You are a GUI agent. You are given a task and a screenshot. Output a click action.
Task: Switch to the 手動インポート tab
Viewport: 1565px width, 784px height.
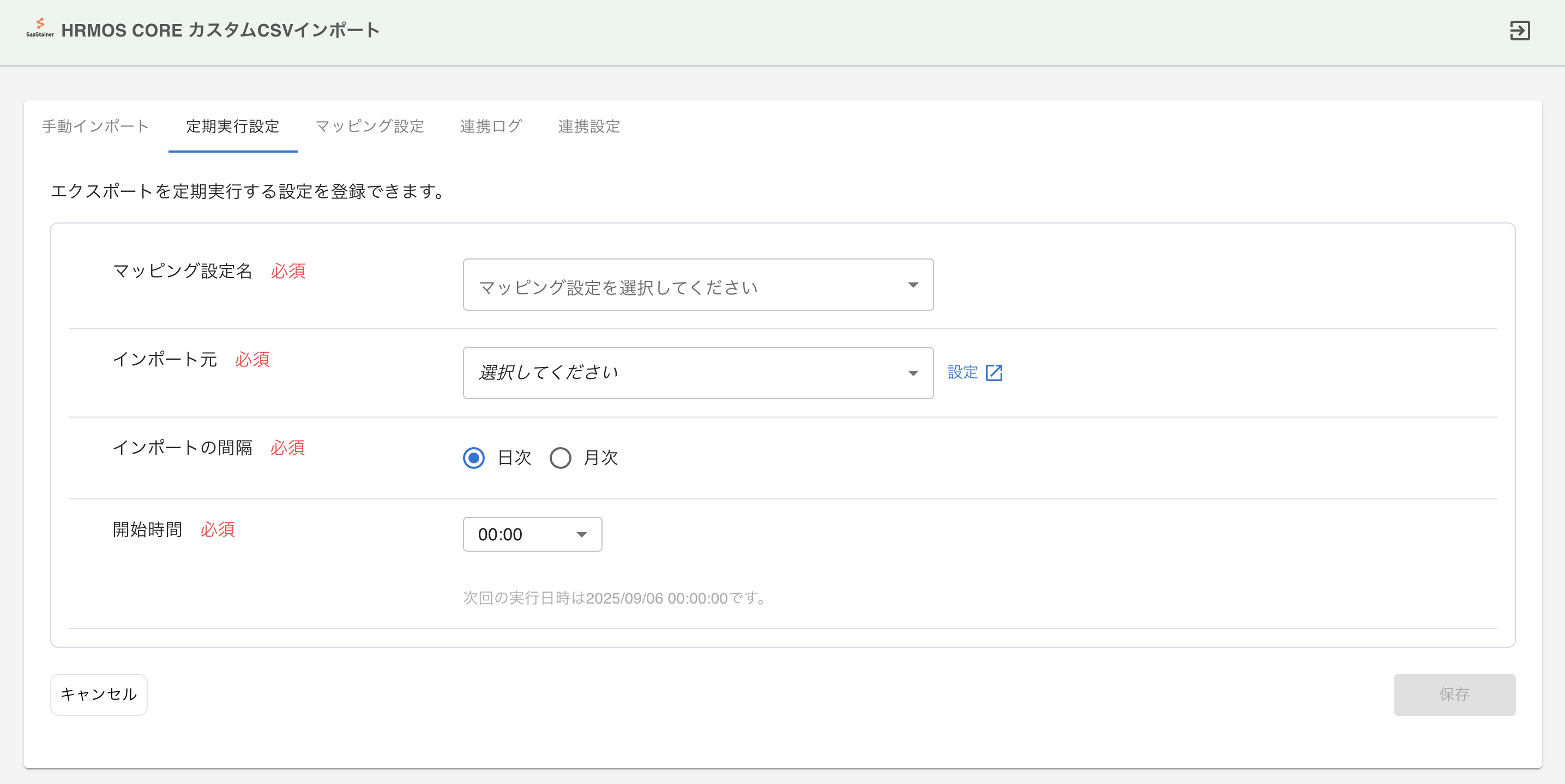pyautogui.click(x=94, y=126)
